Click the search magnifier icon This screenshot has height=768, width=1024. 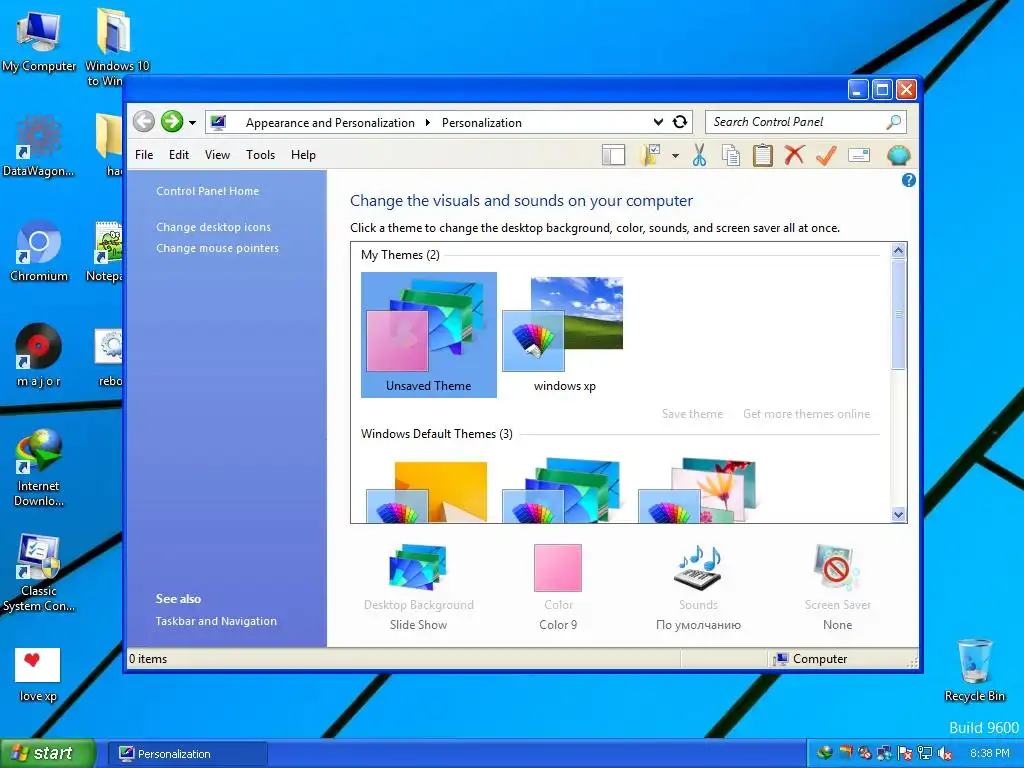[x=894, y=122]
